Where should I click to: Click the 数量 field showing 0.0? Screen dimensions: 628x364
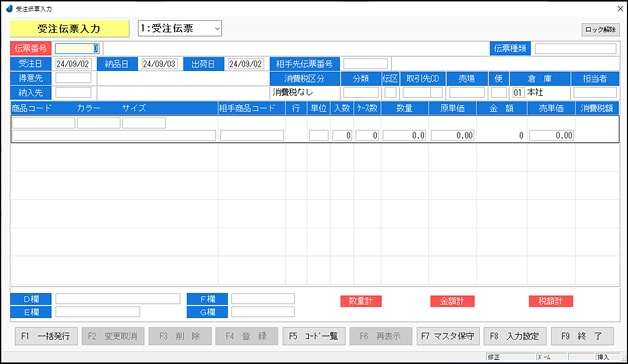point(405,135)
